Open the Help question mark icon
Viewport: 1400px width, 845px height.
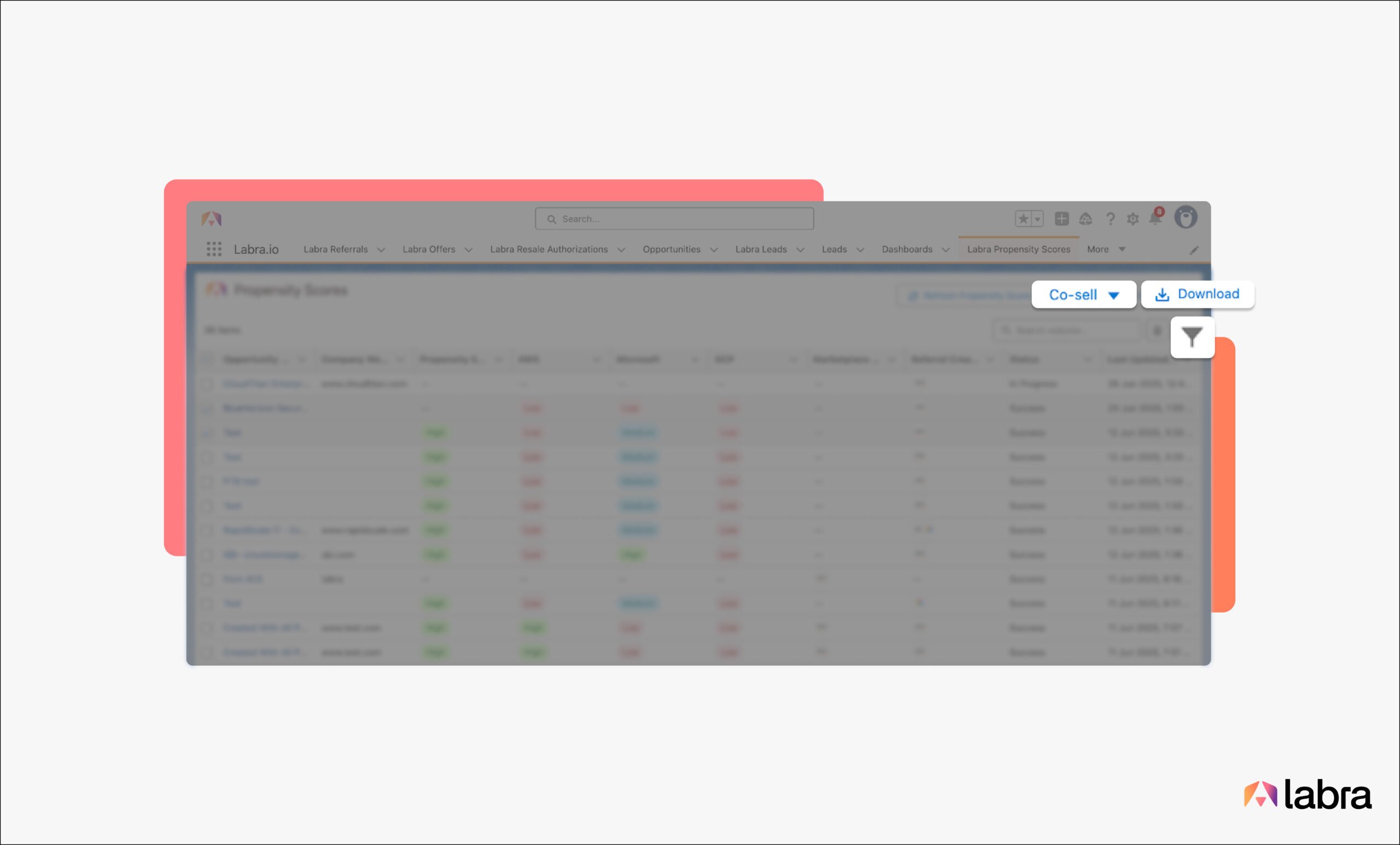click(1110, 219)
